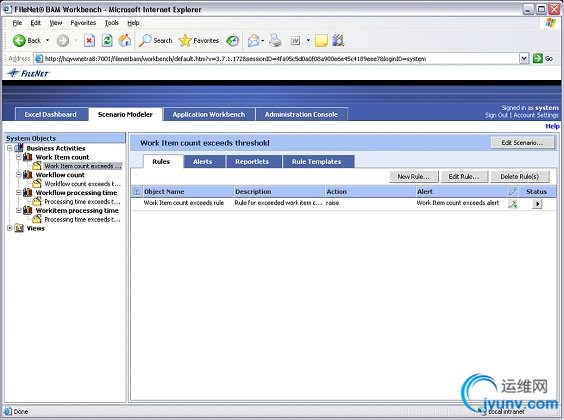Viewport: 564px width, 420px height.
Task: Click the browser Back button
Action: click(x=26, y=41)
